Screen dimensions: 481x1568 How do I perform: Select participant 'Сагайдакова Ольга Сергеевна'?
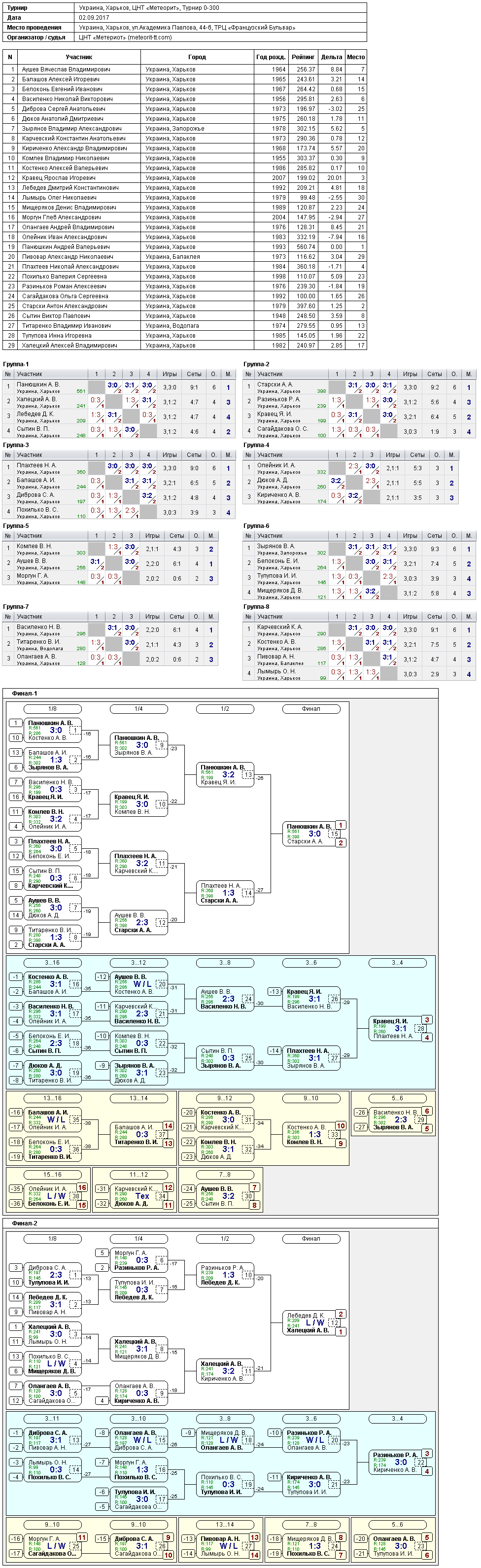pos(65,296)
